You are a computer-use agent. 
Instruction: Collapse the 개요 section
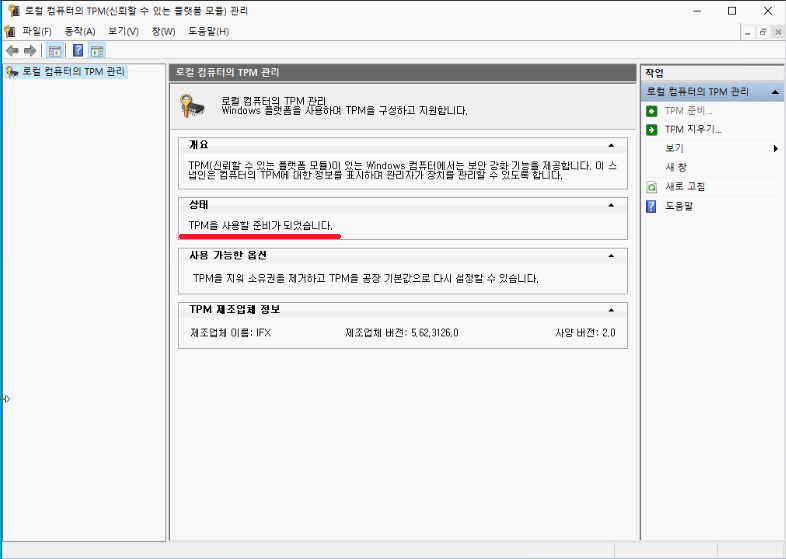[611, 145]
